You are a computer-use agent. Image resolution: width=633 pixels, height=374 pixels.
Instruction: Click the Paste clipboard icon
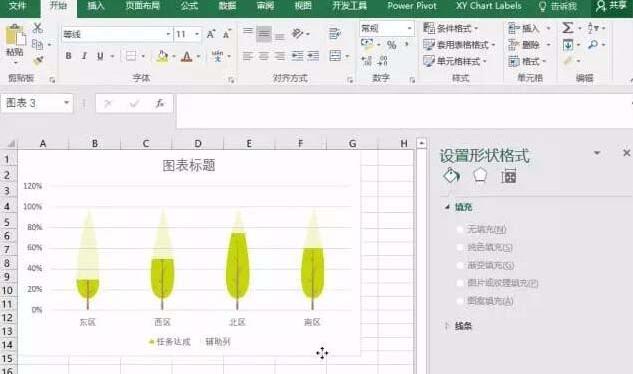(15, 36)
